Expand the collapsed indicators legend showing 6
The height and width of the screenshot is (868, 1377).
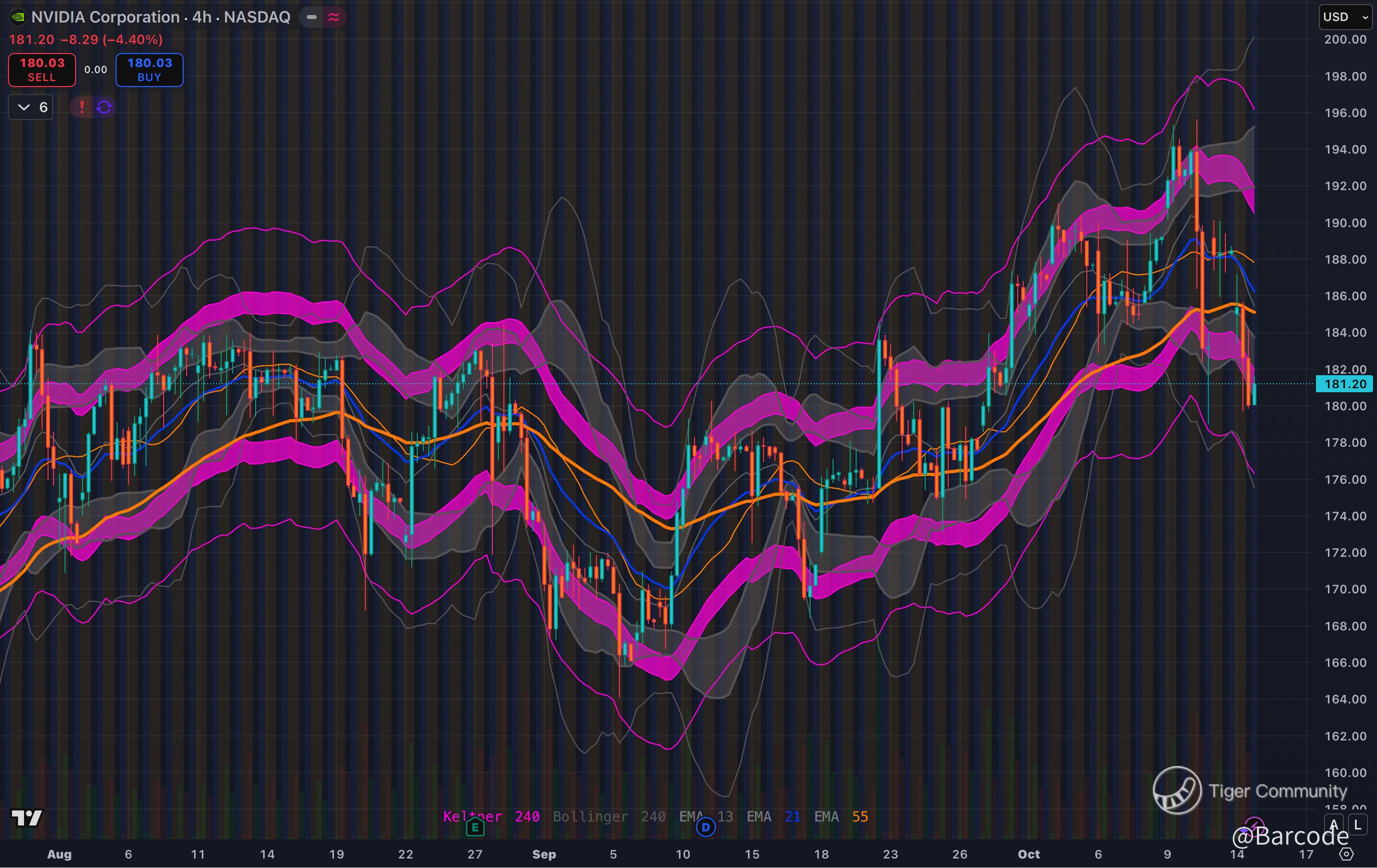point(31,107)
